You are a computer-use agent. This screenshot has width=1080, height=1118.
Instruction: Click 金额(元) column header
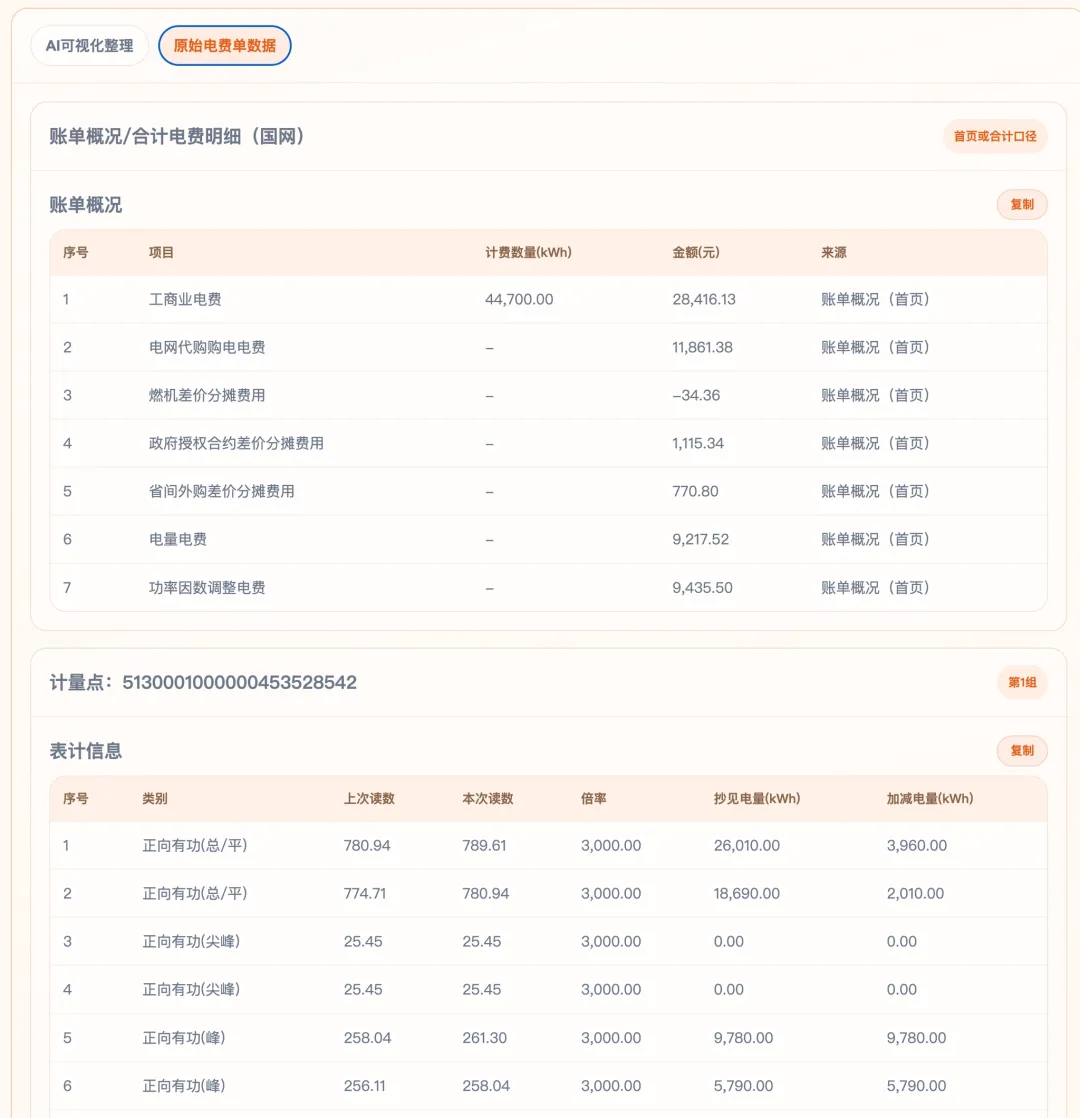(x=696, y=252)
